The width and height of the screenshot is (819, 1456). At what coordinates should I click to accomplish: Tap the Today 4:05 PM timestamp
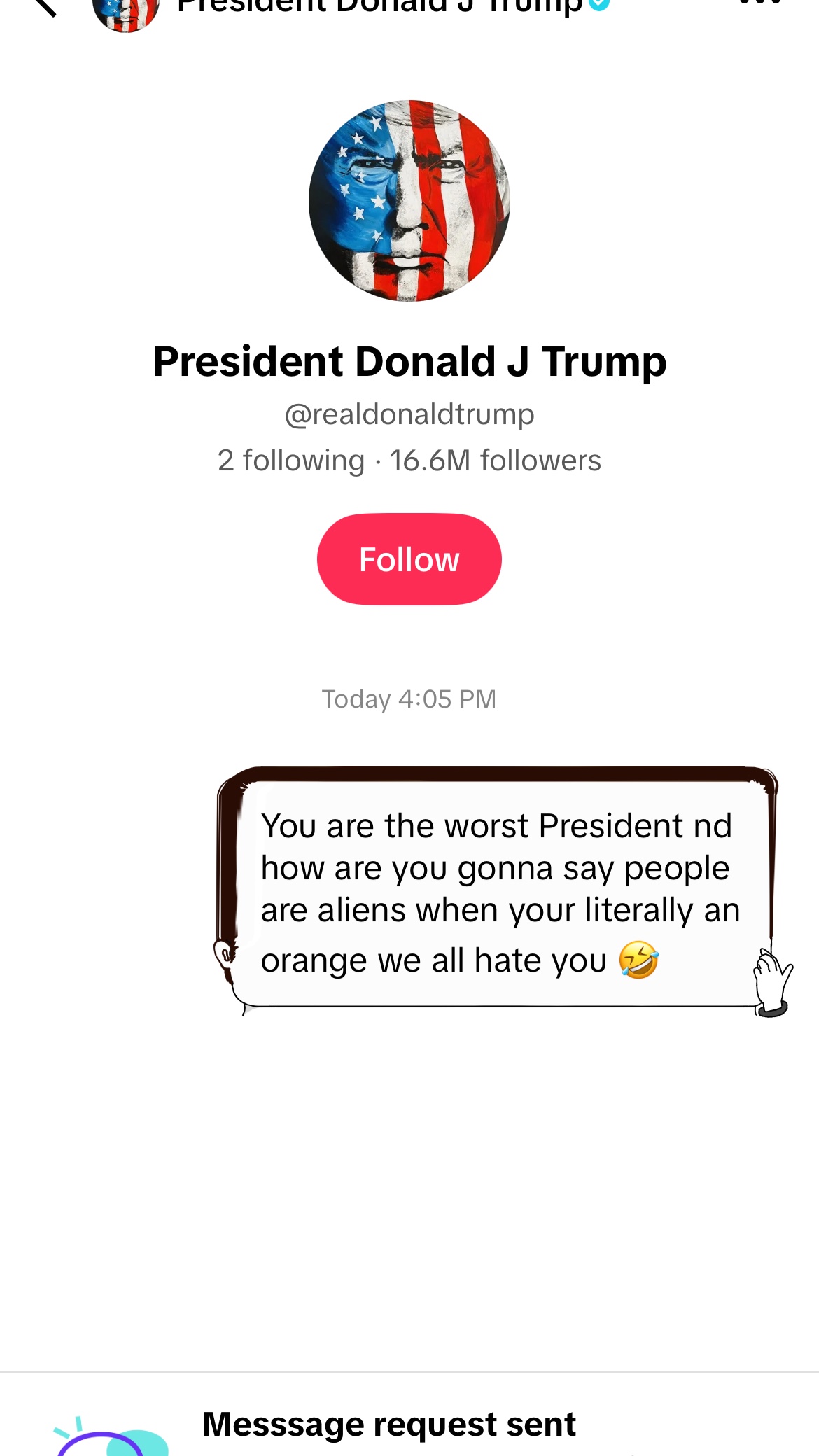[x=409, y=699]
